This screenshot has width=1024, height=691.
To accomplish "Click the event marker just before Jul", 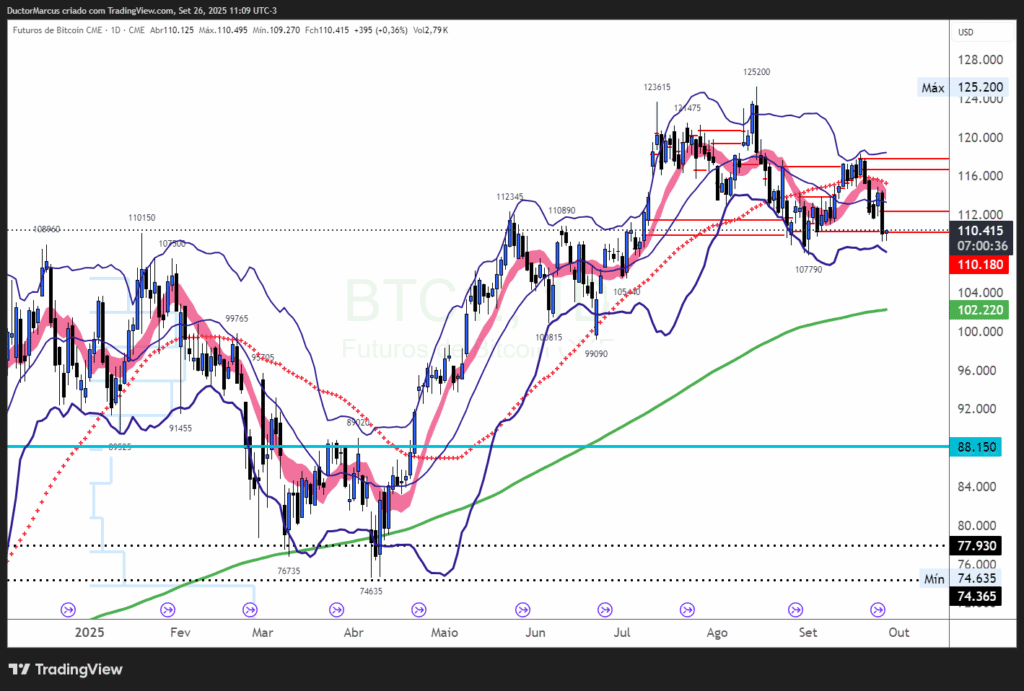I will 604,609.
